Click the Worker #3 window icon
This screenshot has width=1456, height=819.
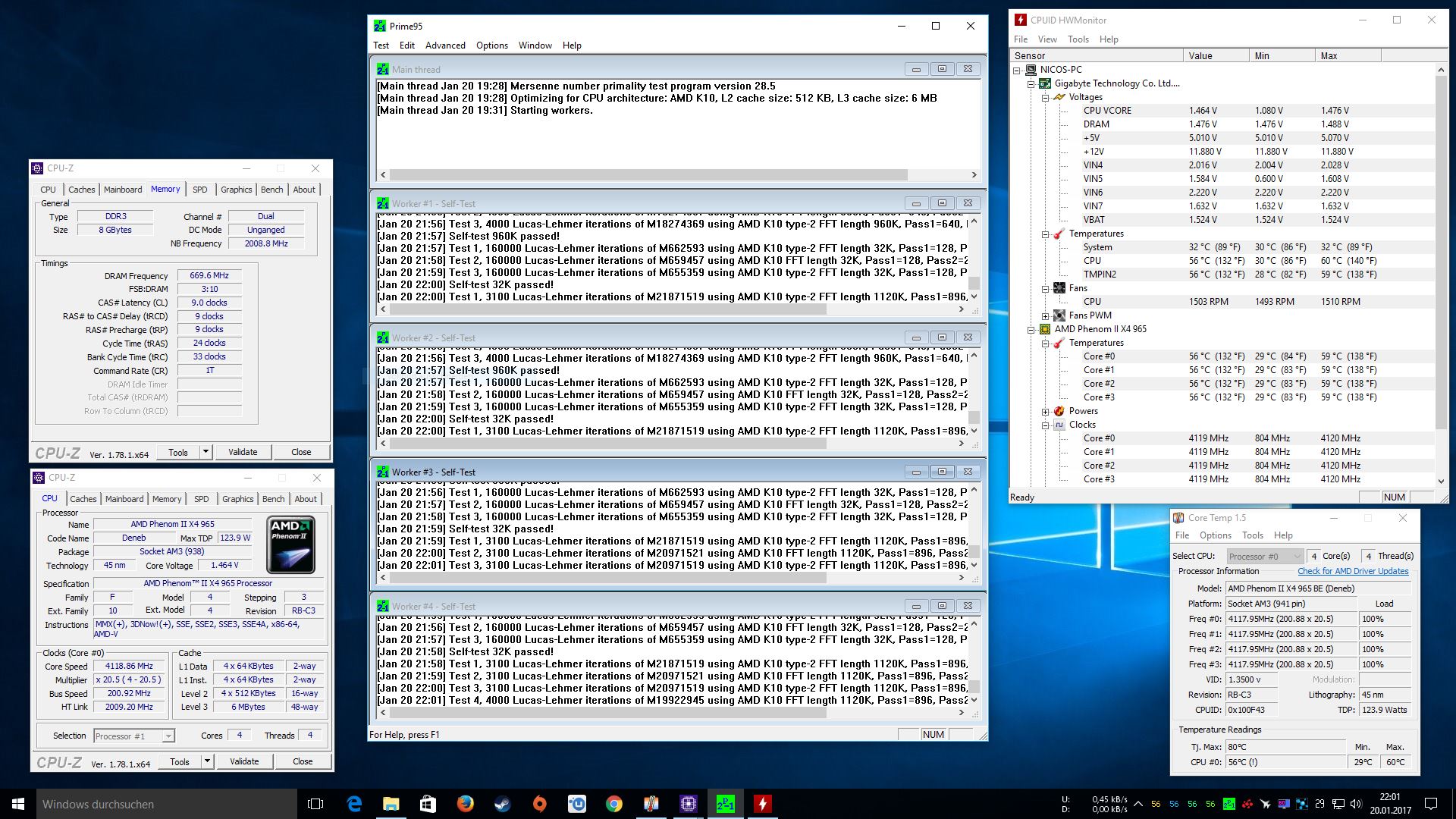tap(382, 472)
